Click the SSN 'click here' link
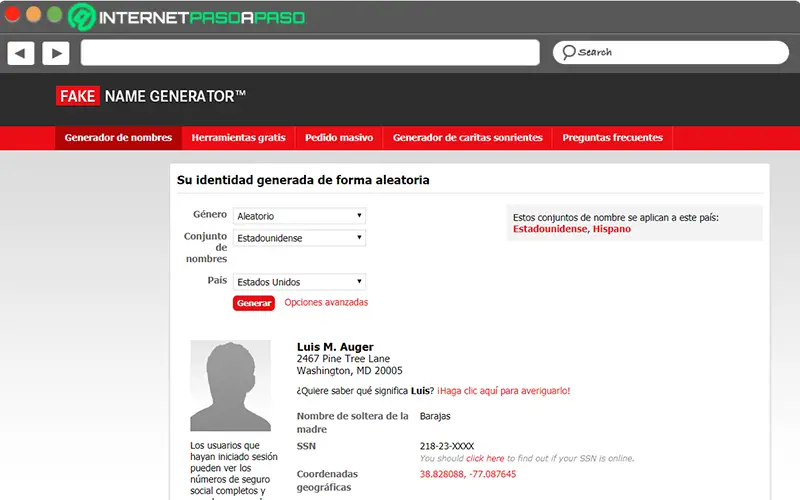Image resolution: width=800 pixels, height=500 pixels. point(485,459)
